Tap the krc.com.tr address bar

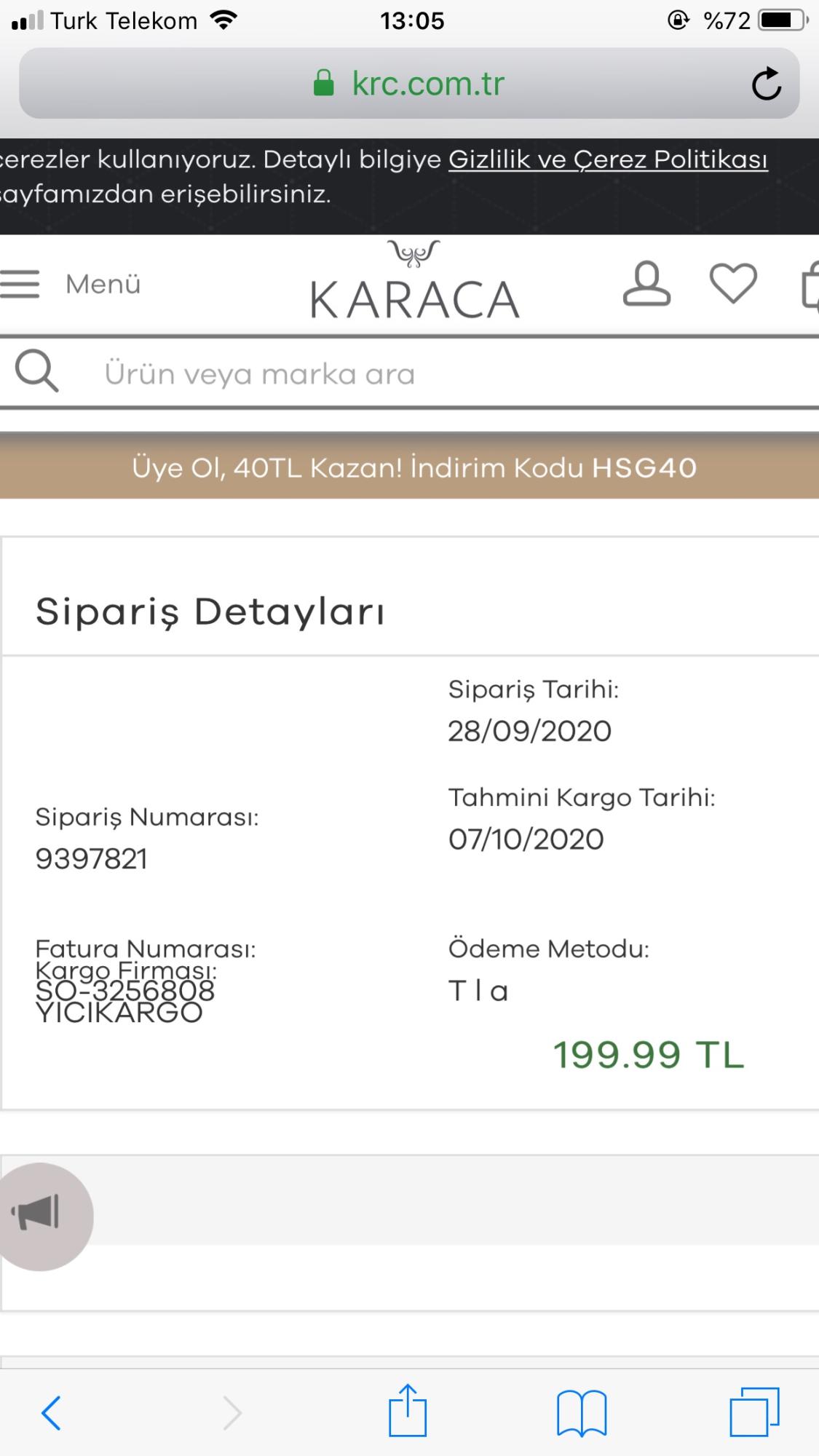[x=409, y=83]
